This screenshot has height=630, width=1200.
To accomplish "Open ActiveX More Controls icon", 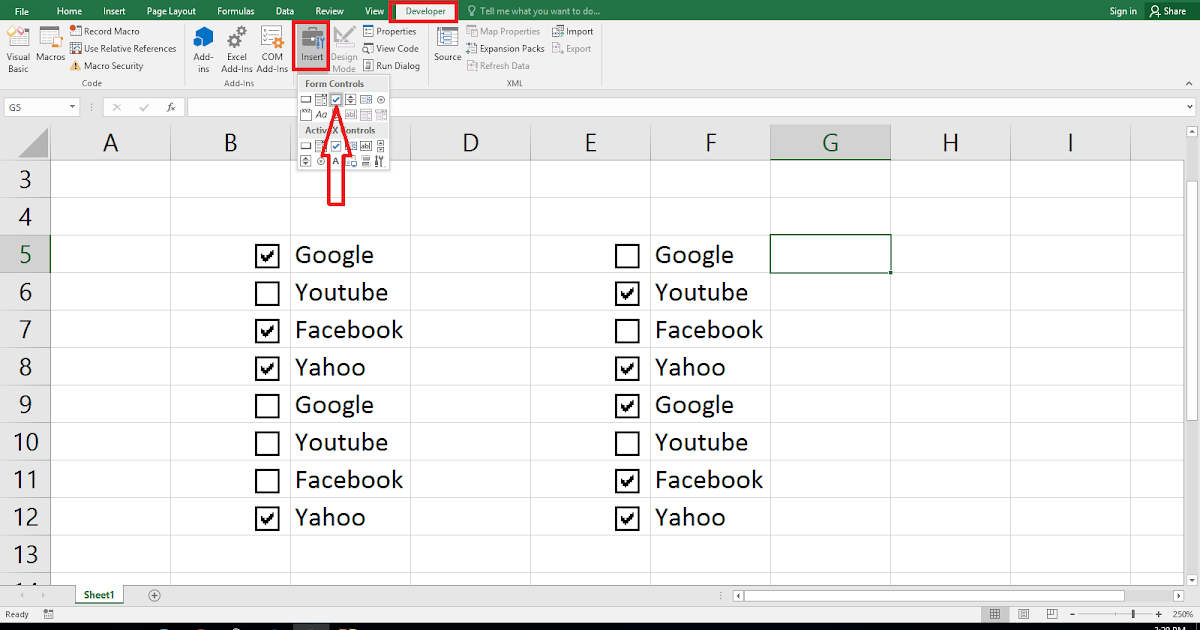I will tap(381, 161).
